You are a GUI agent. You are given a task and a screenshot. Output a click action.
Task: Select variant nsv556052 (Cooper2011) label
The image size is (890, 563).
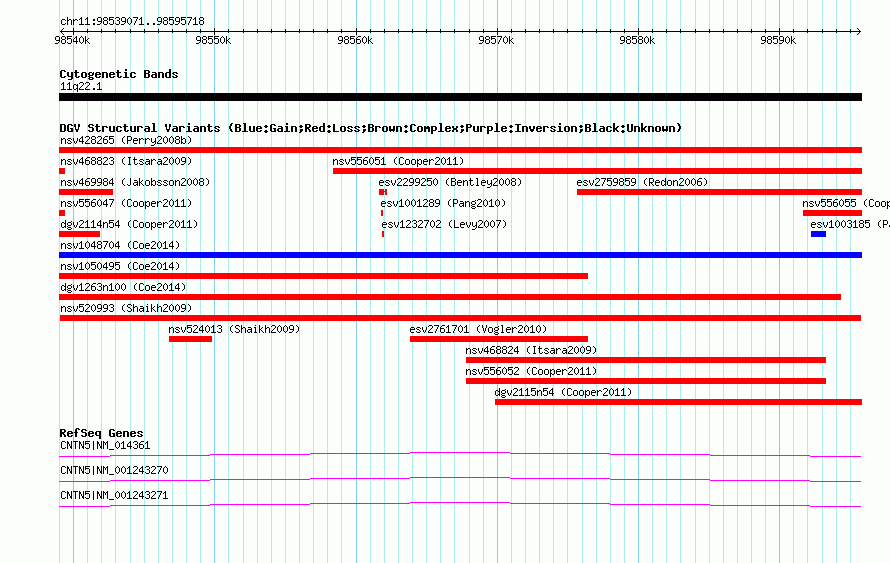531,371
